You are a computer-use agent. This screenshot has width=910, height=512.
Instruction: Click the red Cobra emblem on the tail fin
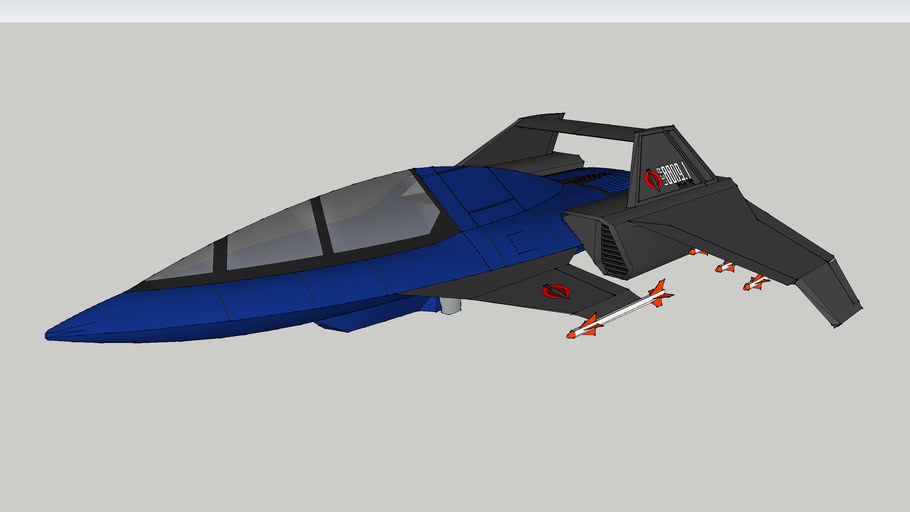click(655, 180)
